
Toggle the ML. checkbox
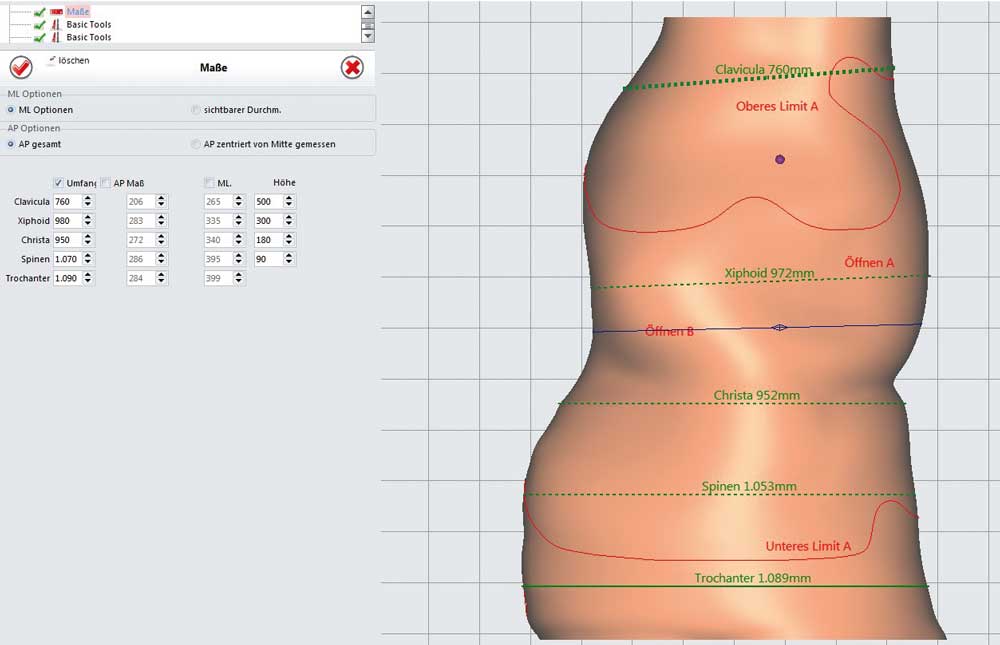coord(209,182)
